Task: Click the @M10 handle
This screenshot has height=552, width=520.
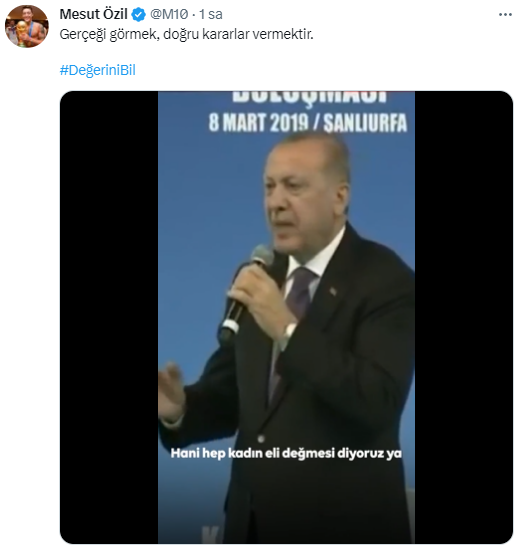Action: [169, 14]
